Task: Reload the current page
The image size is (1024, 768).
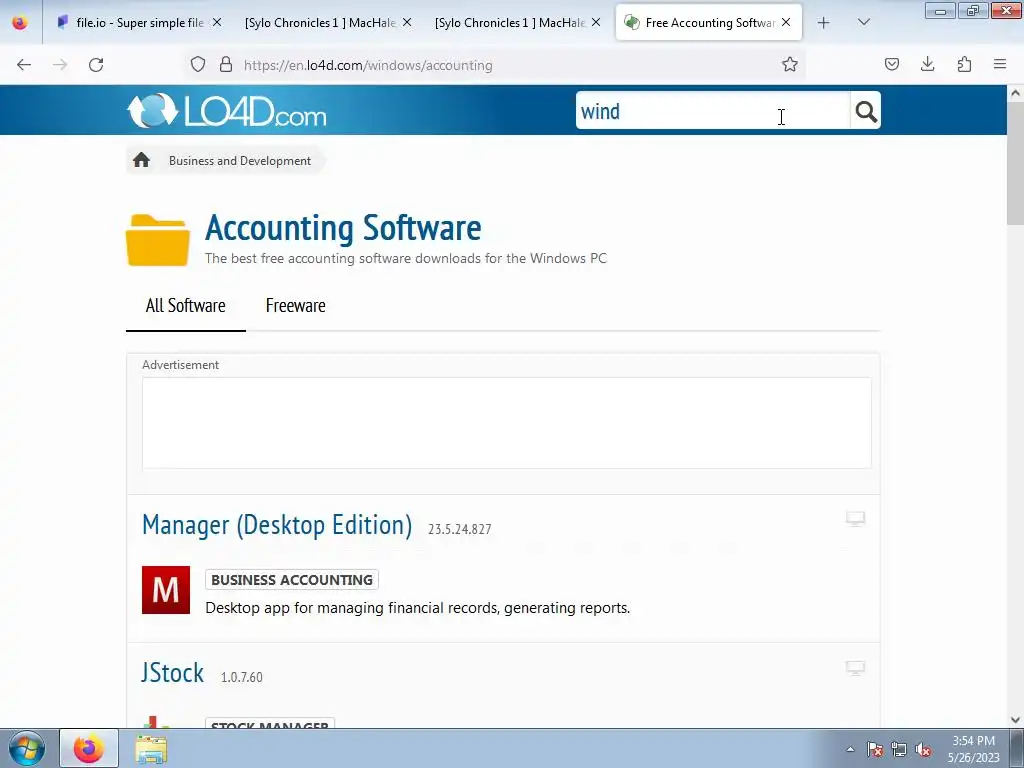Action: pos(96,65)
